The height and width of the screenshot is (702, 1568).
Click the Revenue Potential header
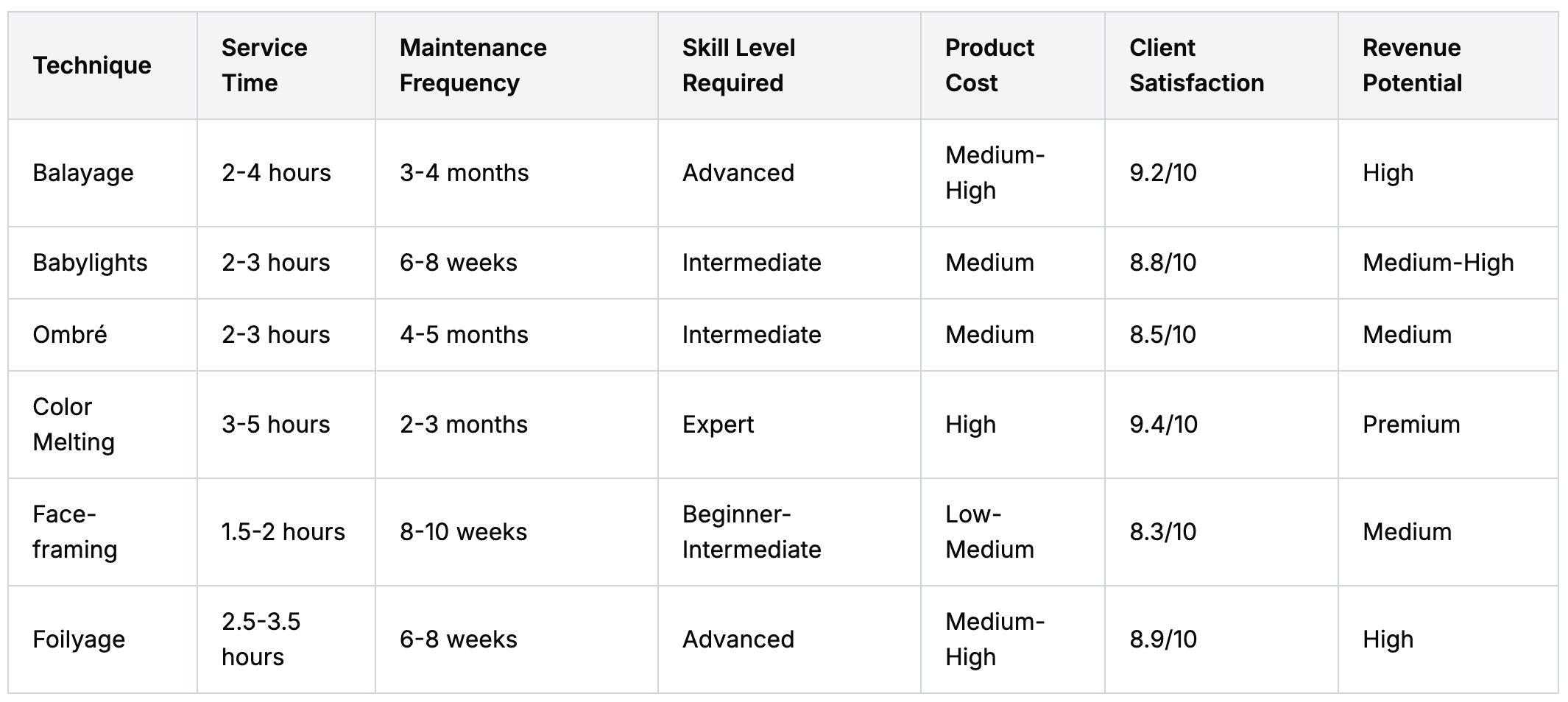pyautogui.click(x=1412, y=65)
